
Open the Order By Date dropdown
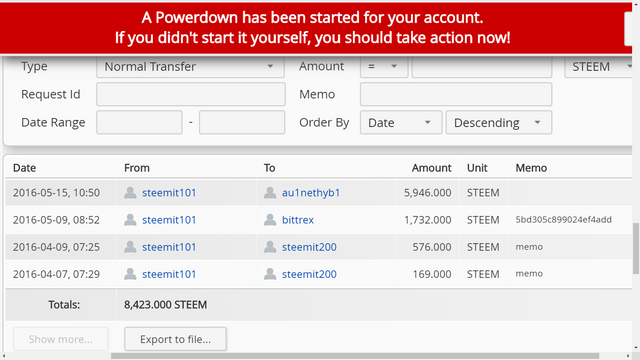(x=401, y=122)
